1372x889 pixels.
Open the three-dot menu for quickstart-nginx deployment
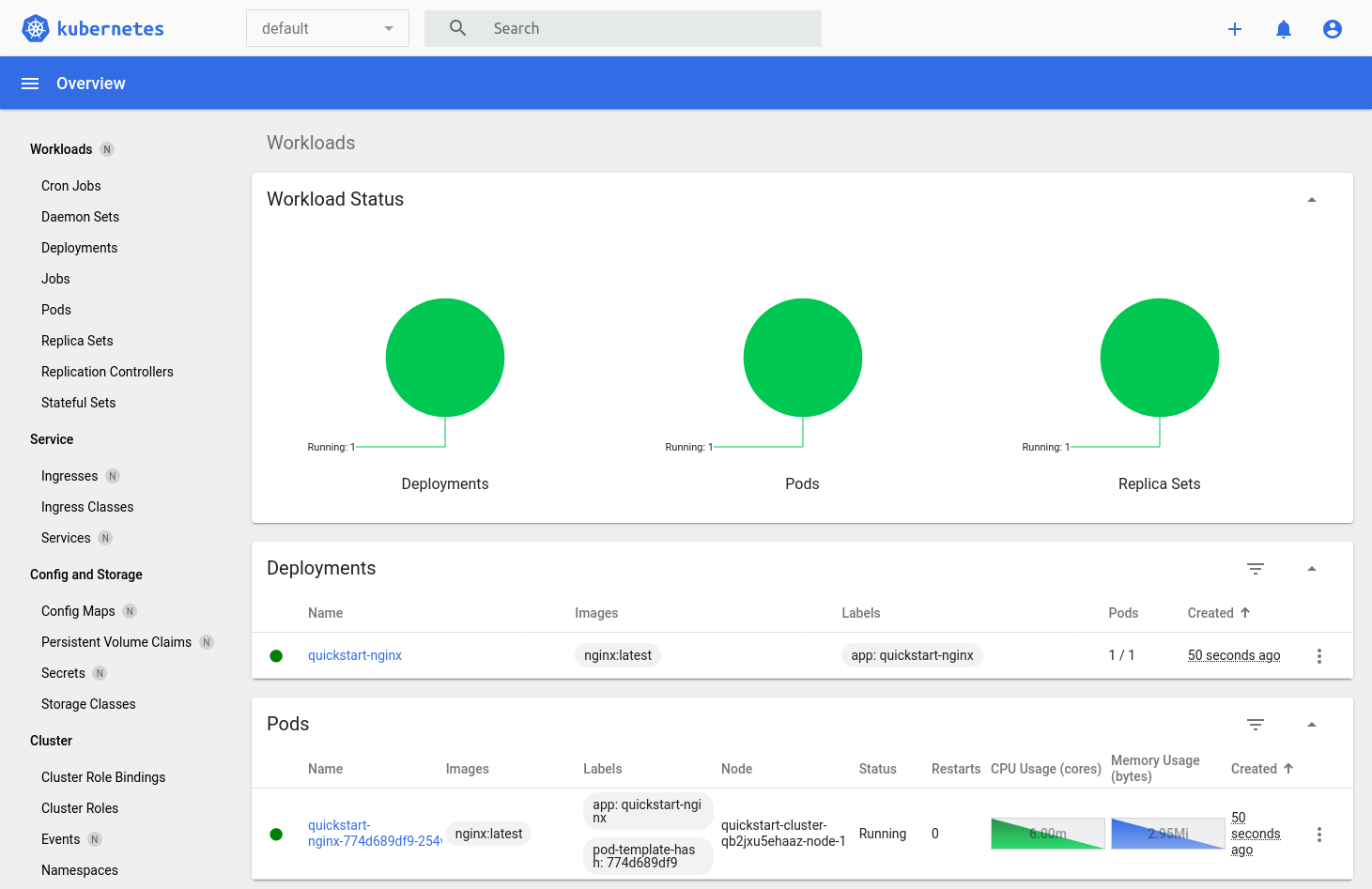pyautogui.click(x=1319, y=655)
